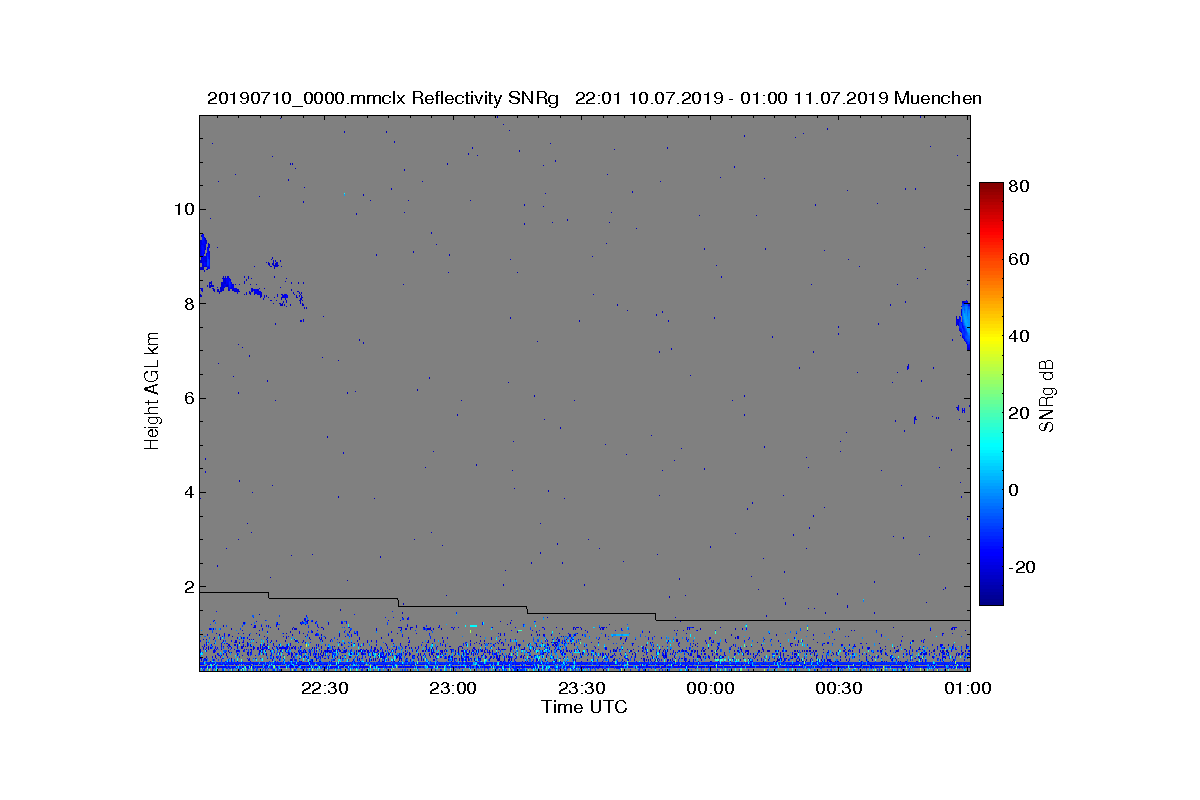Click the height tick label 6
The width and height of the screenshot is (1200, 800).
click(187, 398)
